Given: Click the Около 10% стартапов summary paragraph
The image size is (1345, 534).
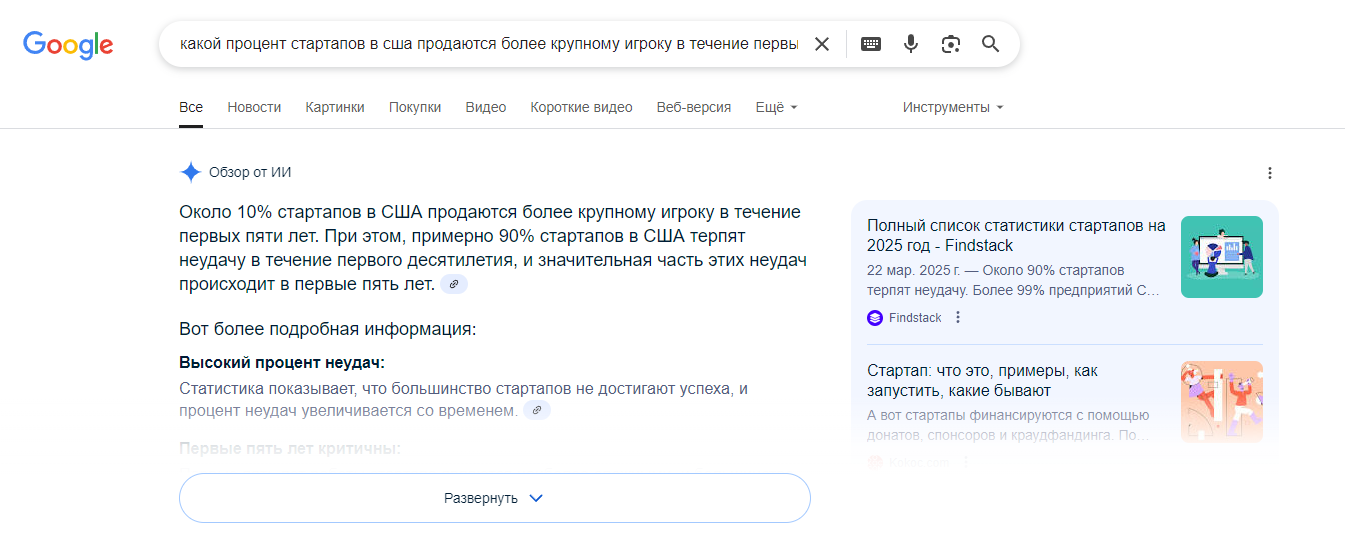Looking at the screenshot, I should pyautogui.click(x=493, y=248).
